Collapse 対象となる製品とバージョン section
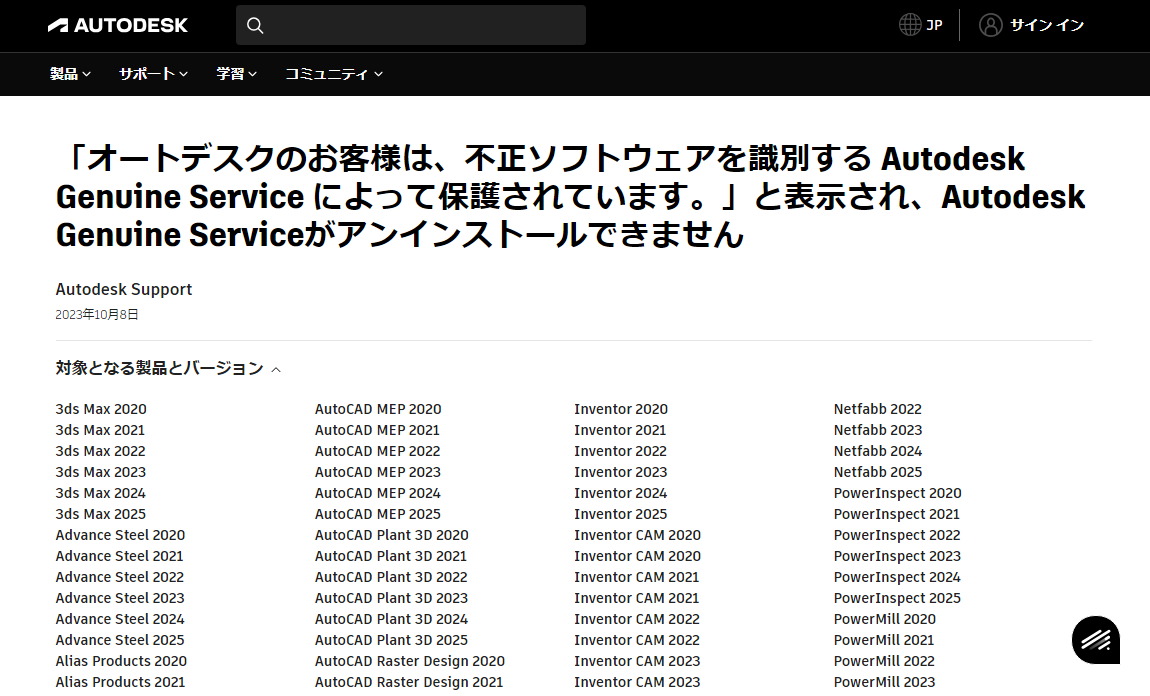Screen dimensions: 1150x696 (168, 368)
